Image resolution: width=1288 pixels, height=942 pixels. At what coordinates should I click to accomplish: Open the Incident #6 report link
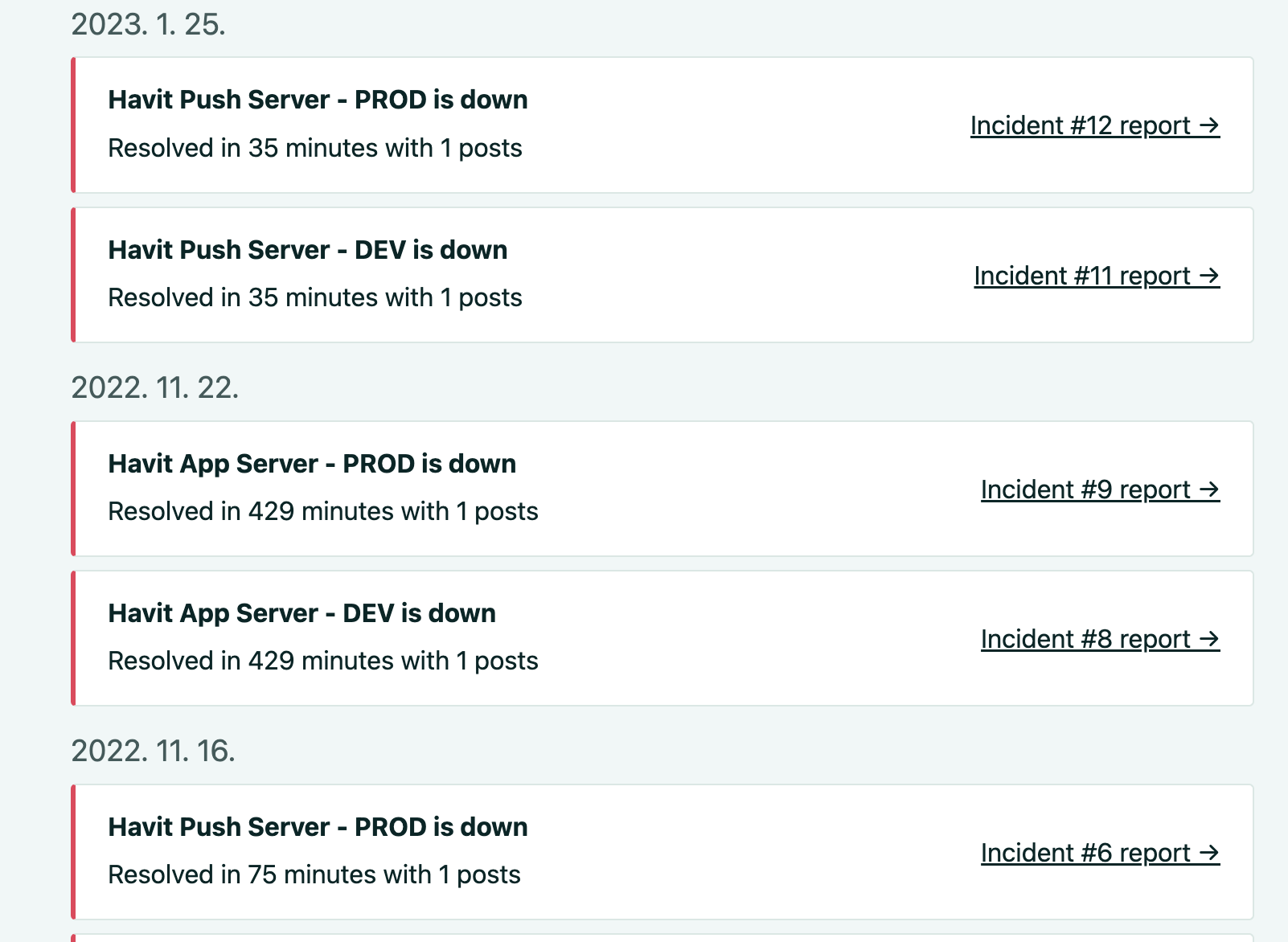1100,853
